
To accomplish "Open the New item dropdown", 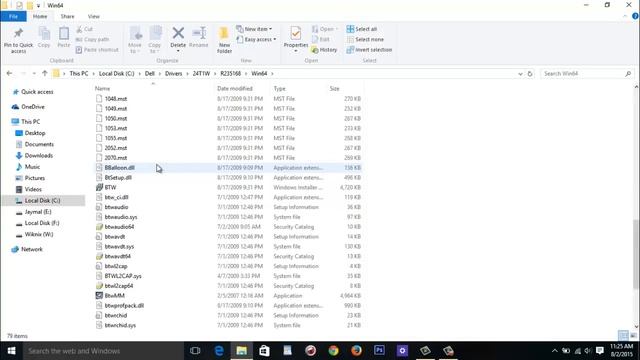I will (254, 29).
